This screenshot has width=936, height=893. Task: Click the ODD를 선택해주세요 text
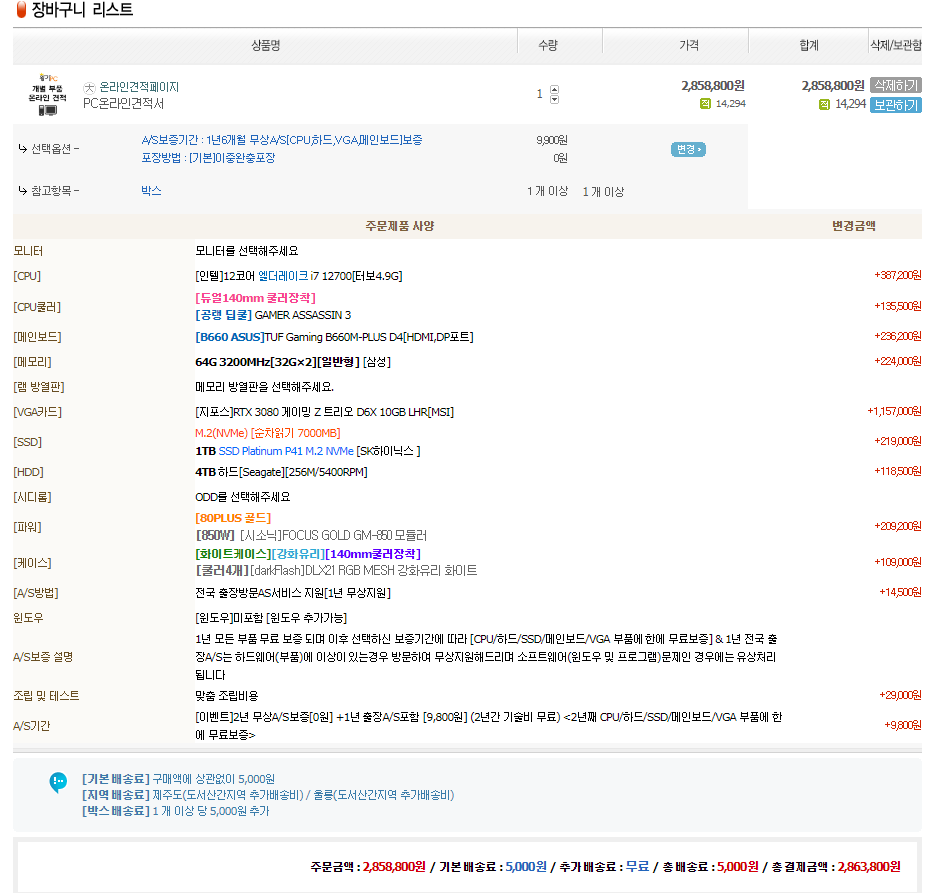pyautogui.click(x=242, y=497)
